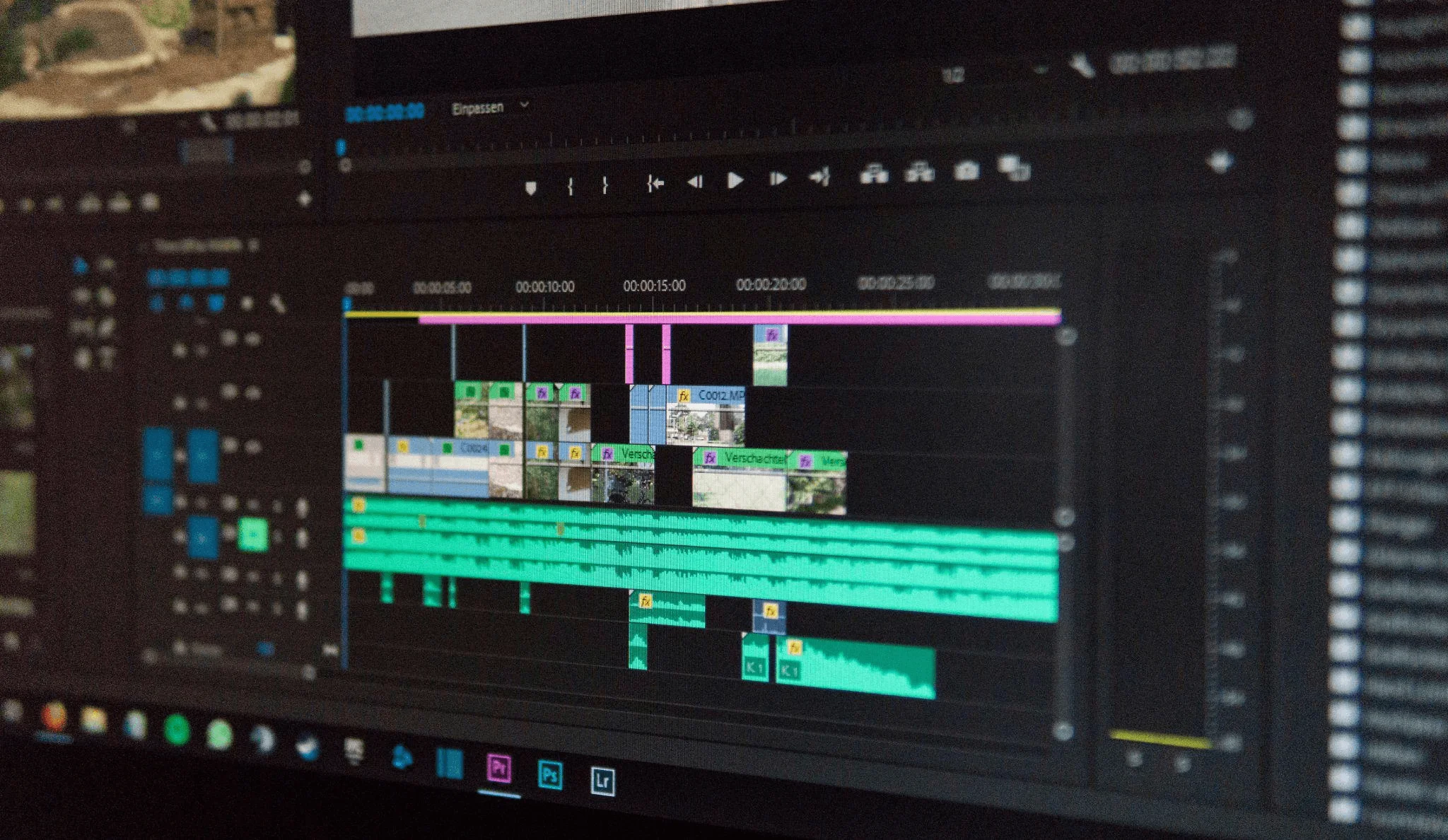Click the Go to In Point icon
1448x840 pixels.
click(x=650, y=182)
